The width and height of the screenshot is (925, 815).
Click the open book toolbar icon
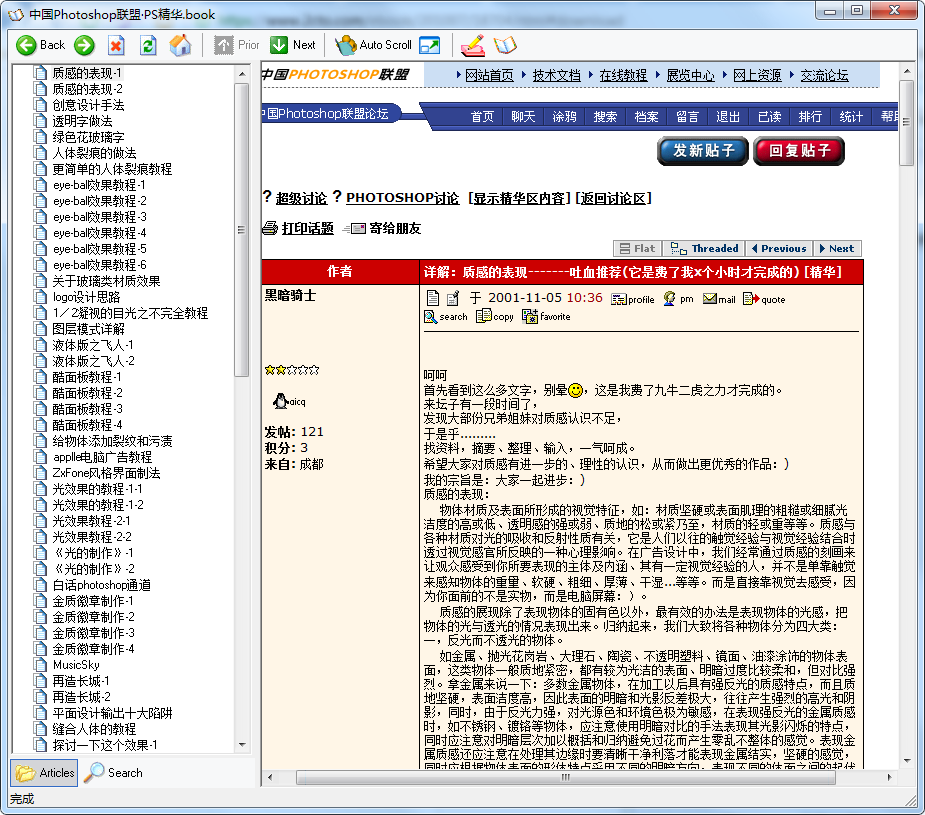(505, 45)
